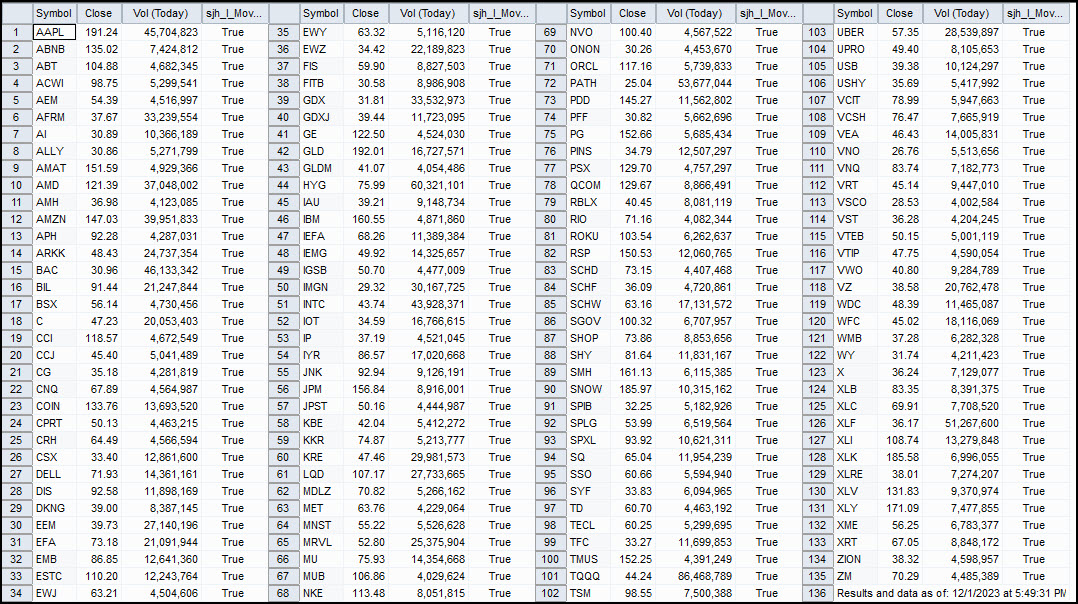Click the ZION symbol cell
1078x604 pixels.
[x=855, y=559]
